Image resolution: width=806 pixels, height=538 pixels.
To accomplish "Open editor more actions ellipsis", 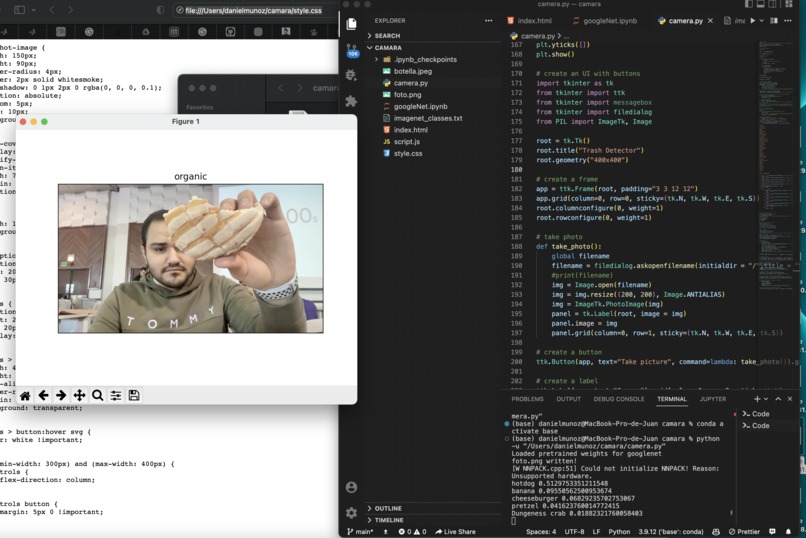I will (787, 21).
